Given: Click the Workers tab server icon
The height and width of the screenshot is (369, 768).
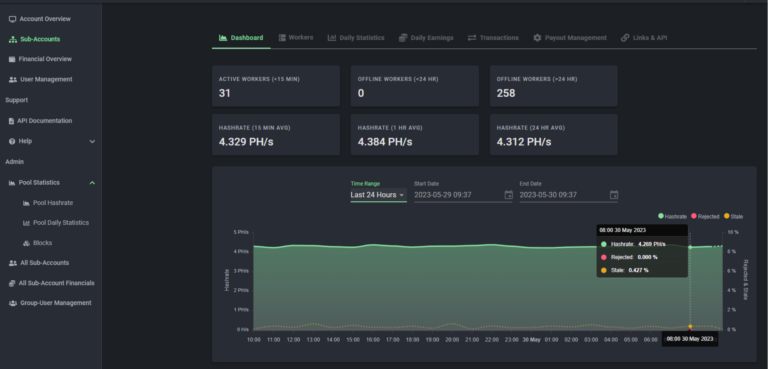Looking at the screenshot, I should point(282,38).
